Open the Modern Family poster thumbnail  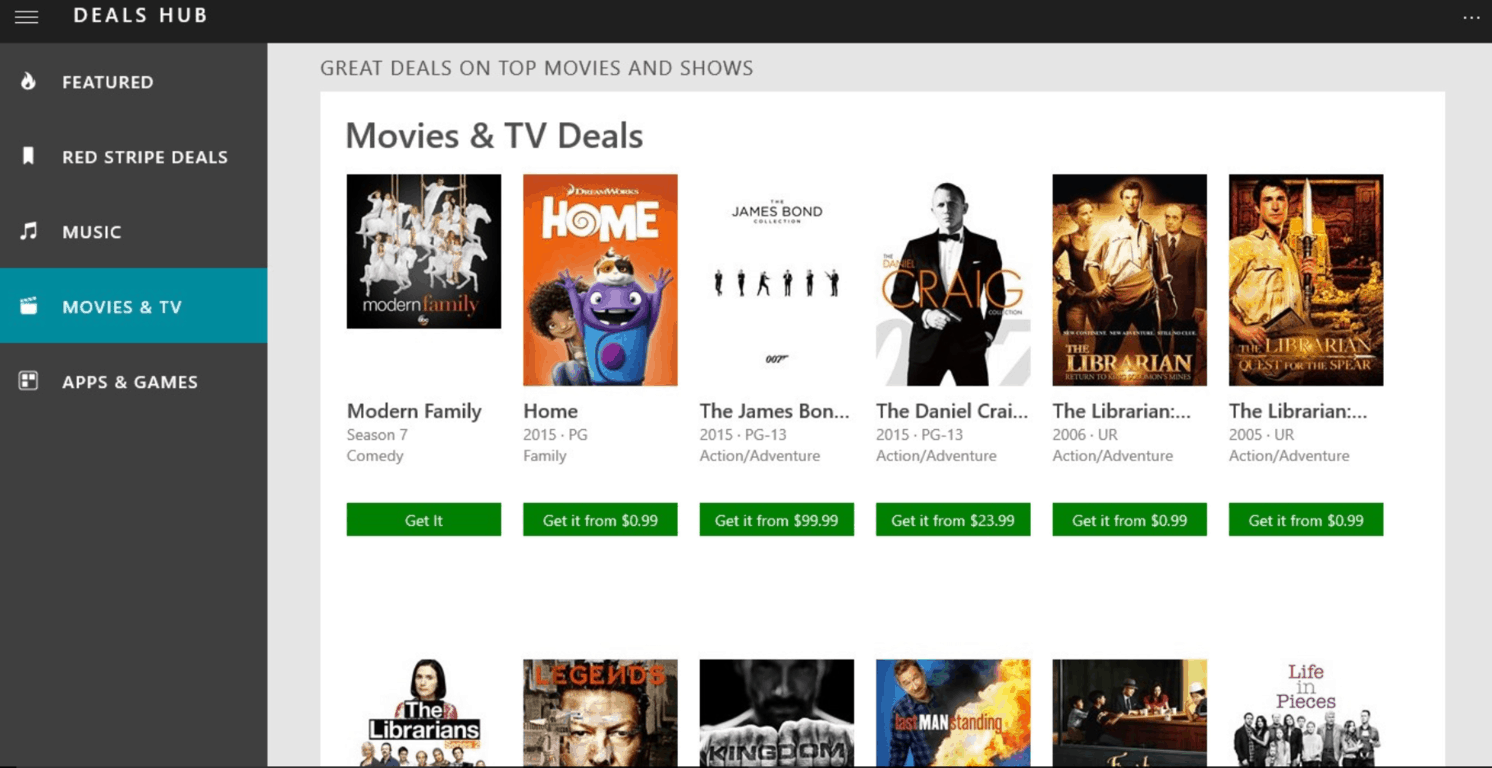[x=423, y=251]
